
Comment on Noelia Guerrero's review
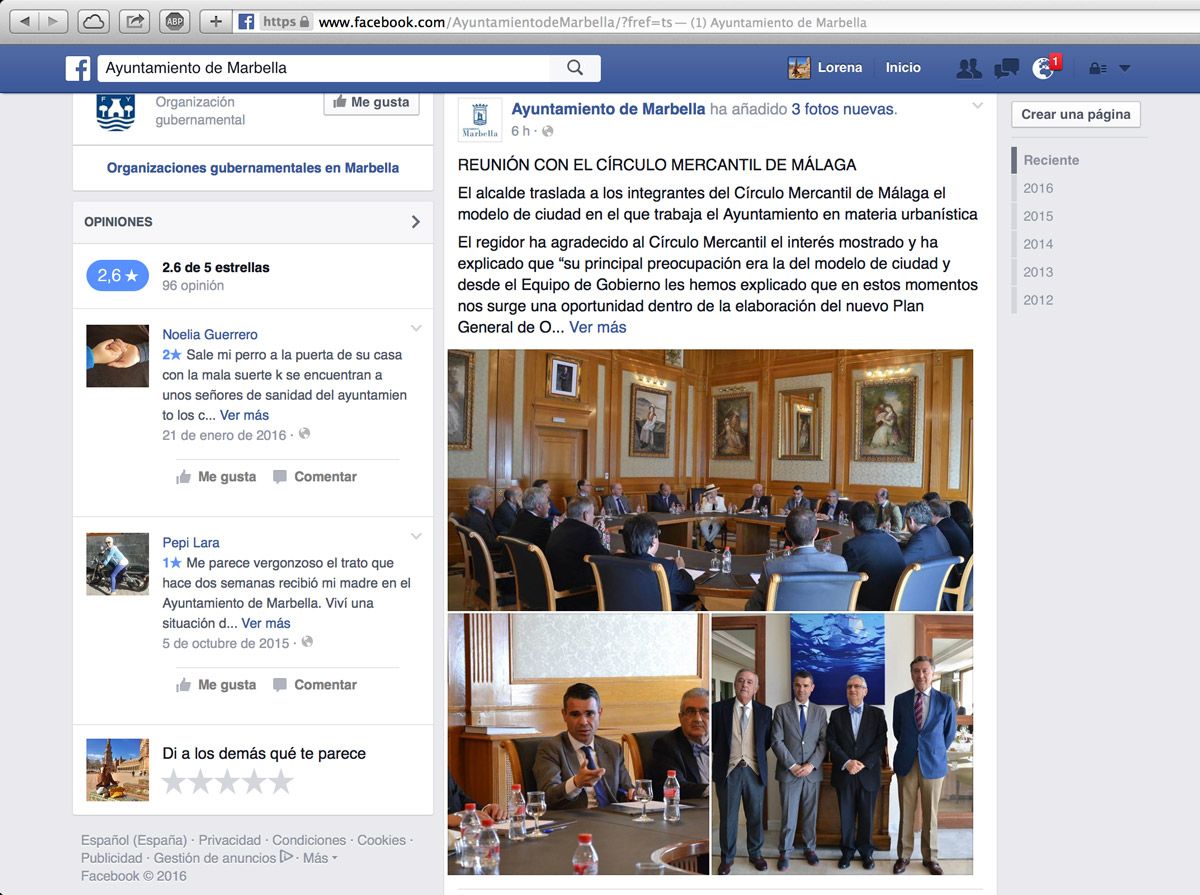[x=315, y=477]
